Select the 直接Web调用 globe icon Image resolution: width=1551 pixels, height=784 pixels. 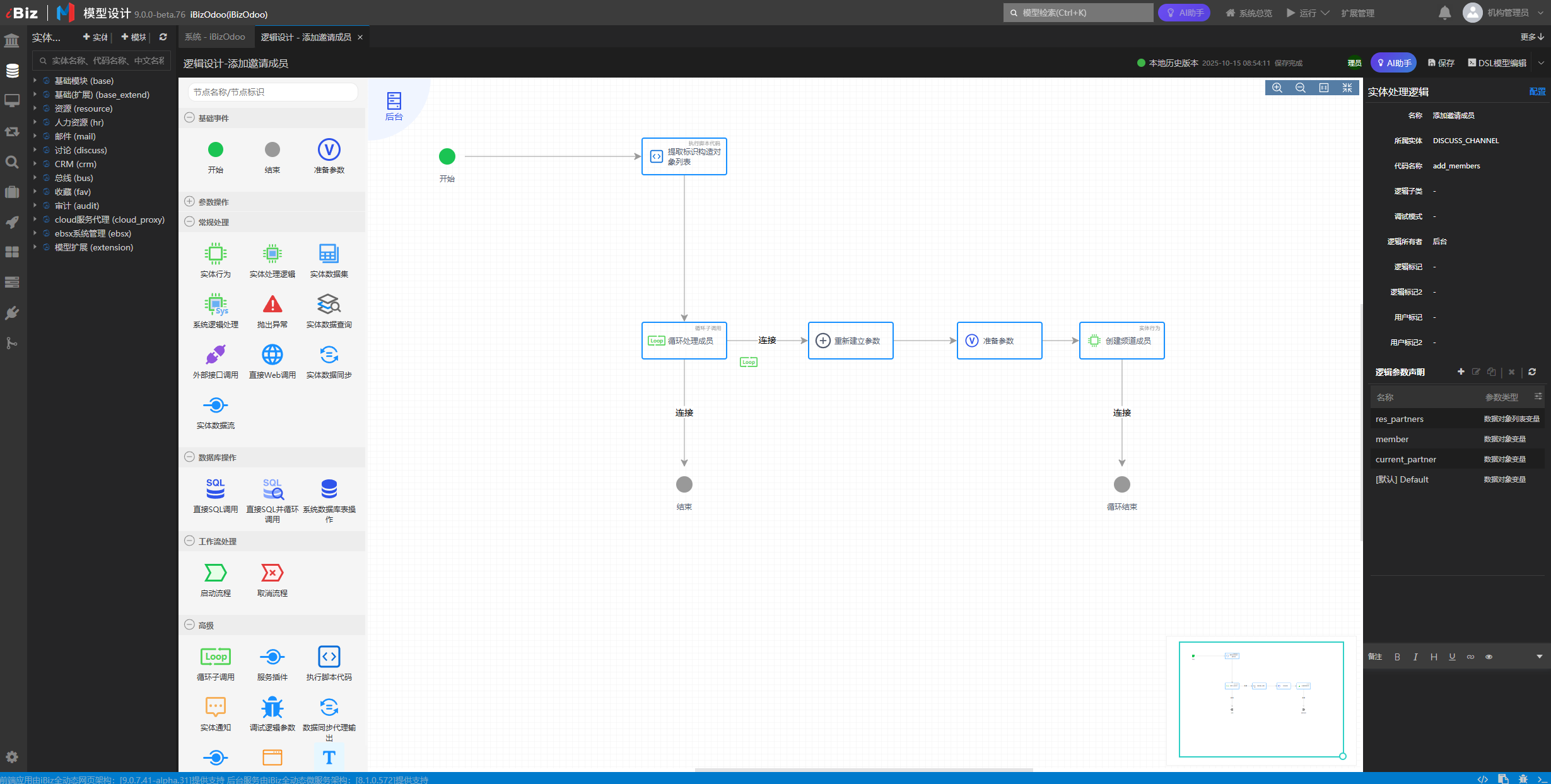272,355
